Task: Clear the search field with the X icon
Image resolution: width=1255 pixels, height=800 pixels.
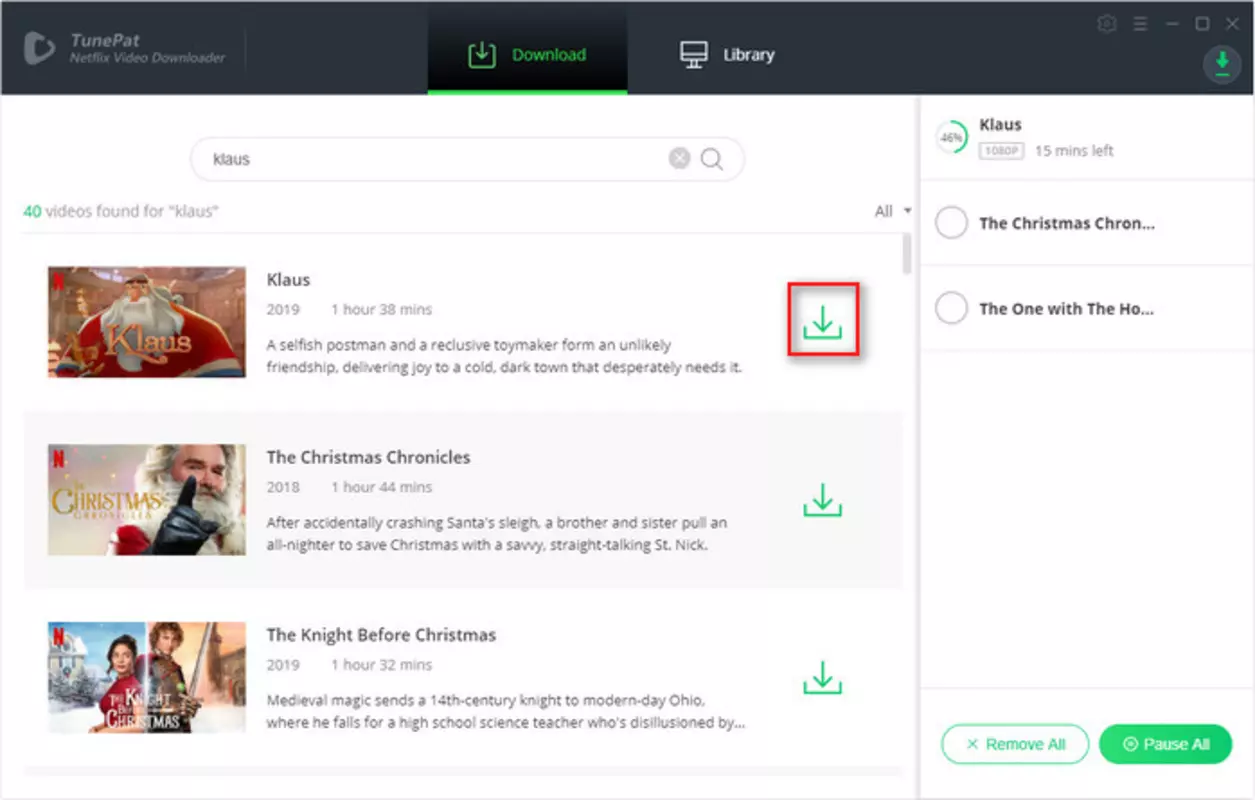Action: pyautogui.click(x=679, y=158)
